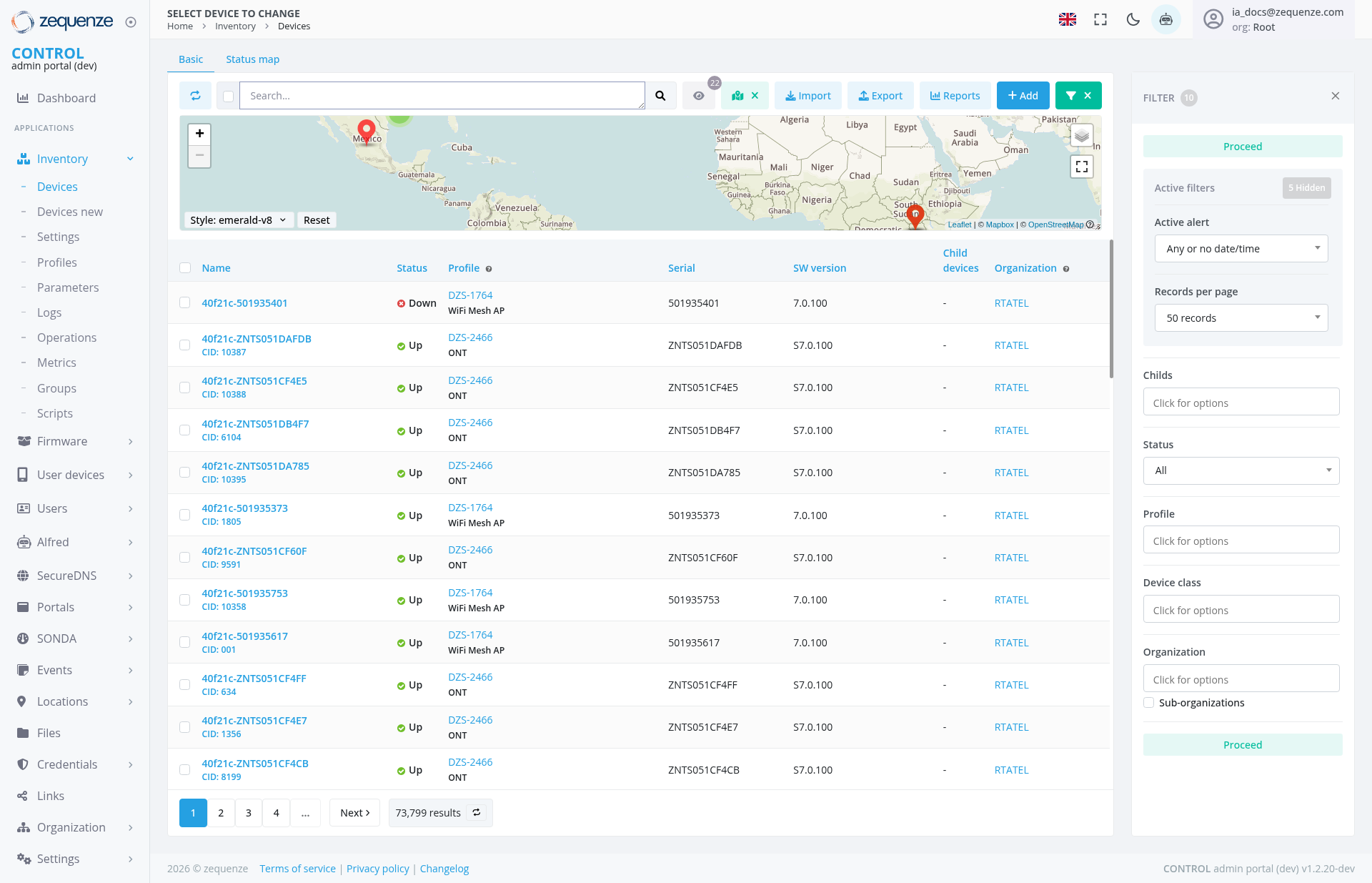Enter fullscreen with header expand icon

point(1100,19)
